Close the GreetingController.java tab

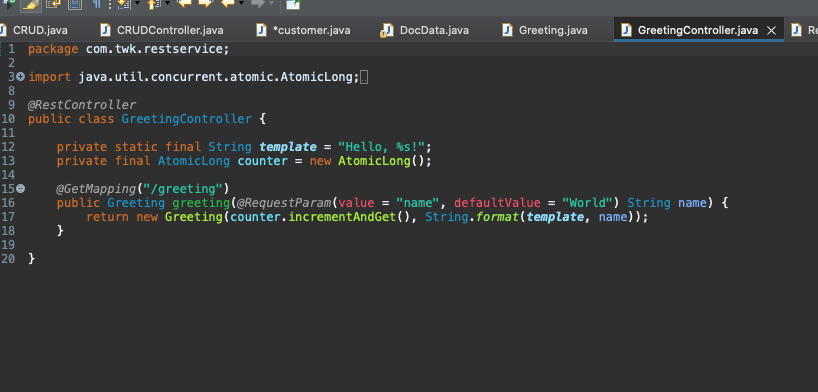click(x=772, y=31)
